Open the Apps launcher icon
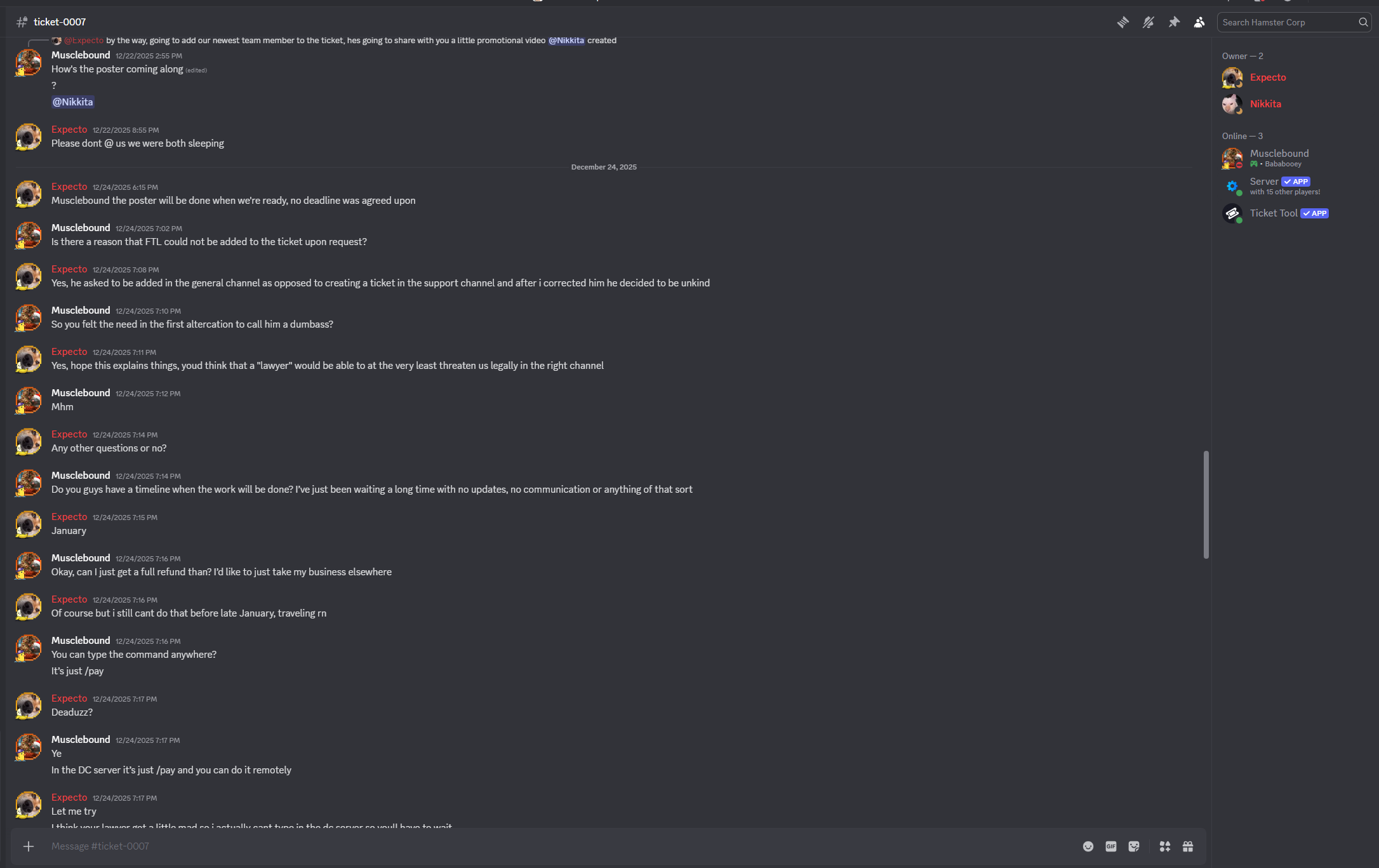 [x=1165, y=846]
